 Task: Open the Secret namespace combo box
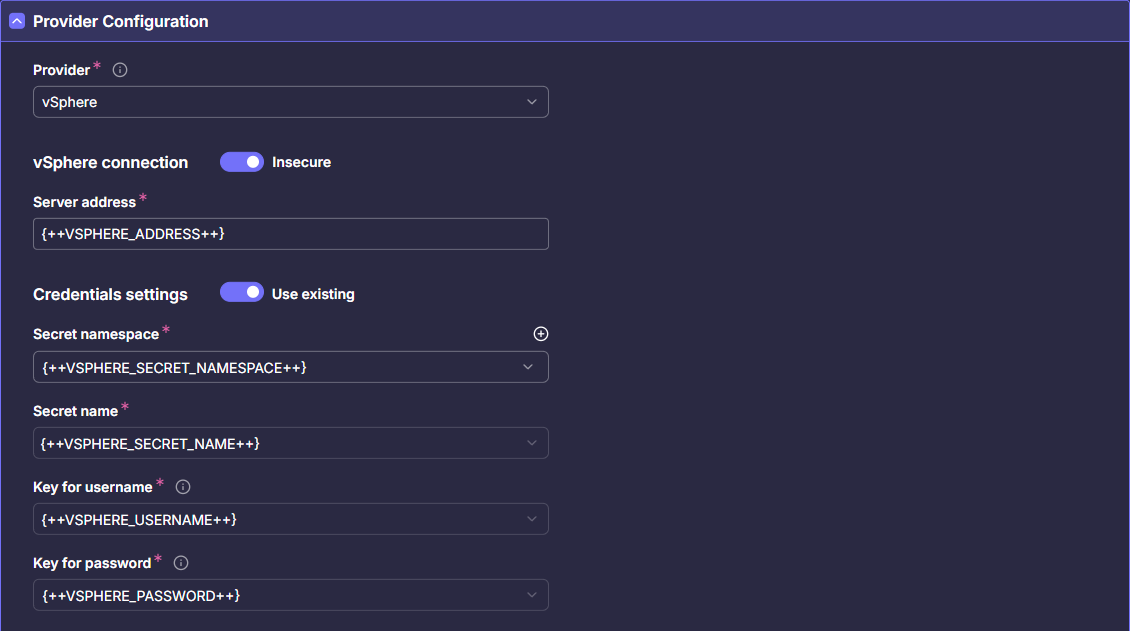click(x=290, y=367)
